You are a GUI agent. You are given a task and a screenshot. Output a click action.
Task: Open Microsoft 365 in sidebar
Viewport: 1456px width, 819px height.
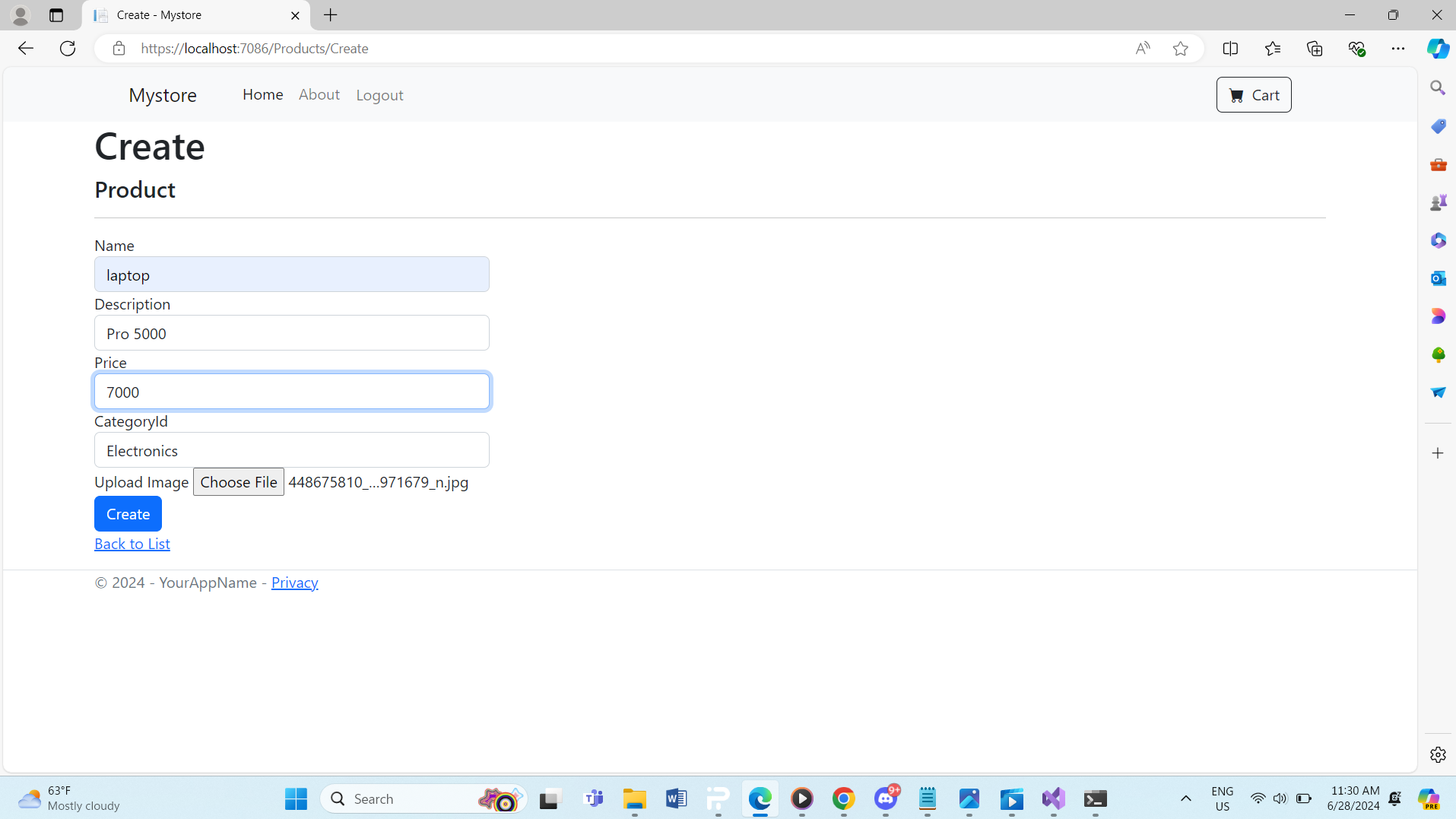[1438, 240]
